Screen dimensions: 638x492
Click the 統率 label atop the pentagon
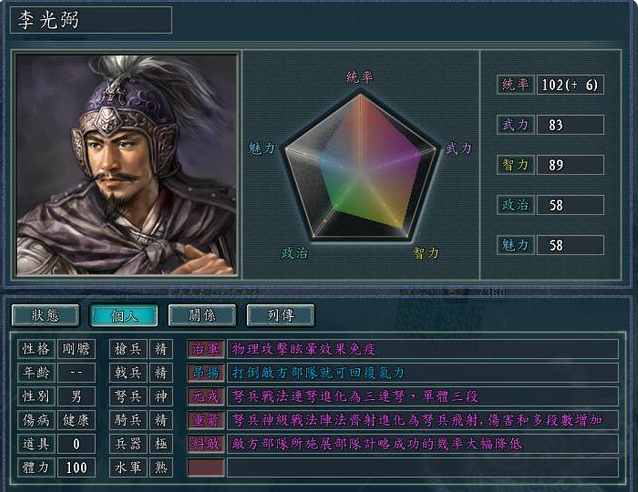pyautogui.click(x=360, y=77)
